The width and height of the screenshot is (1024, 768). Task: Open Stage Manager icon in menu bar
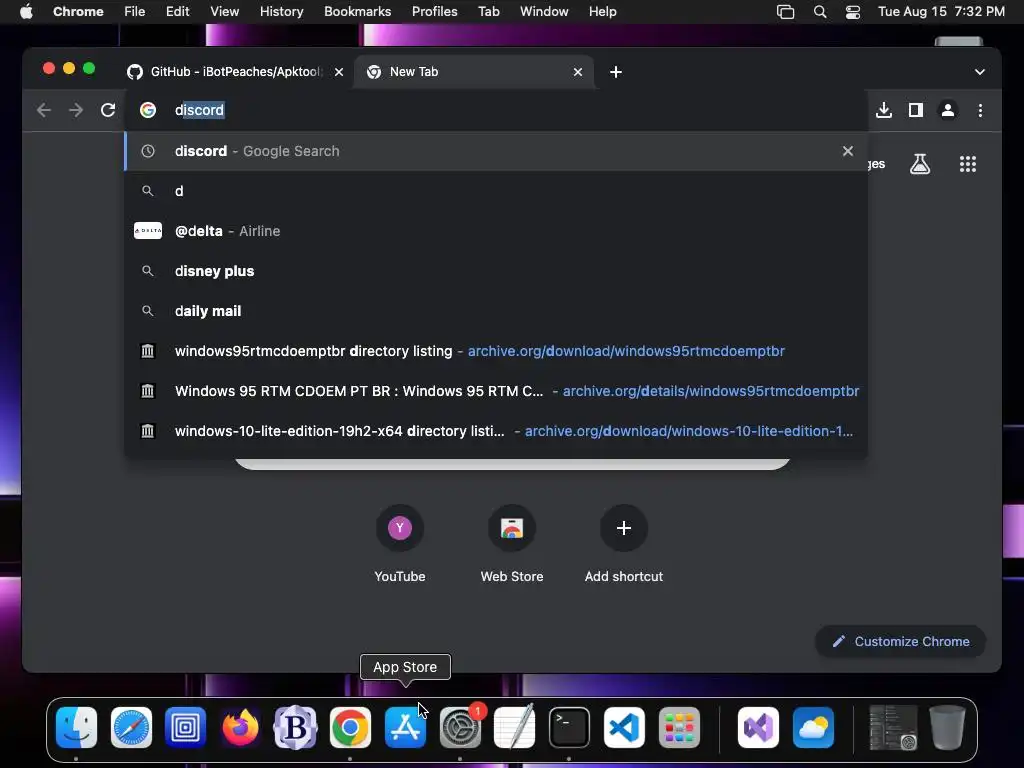point(786,12)
